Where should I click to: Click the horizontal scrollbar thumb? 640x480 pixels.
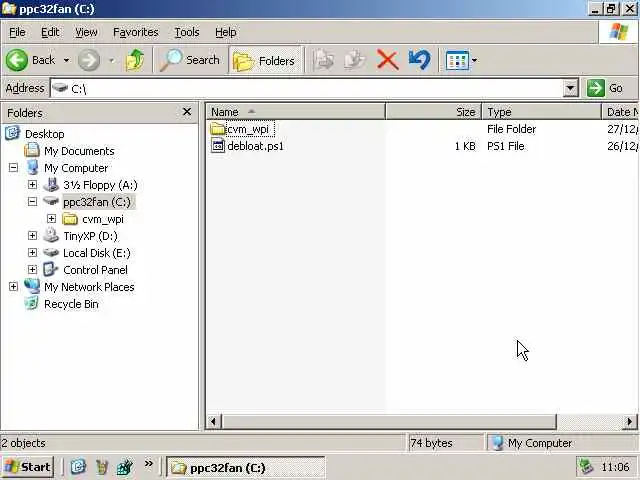(389, 421)
